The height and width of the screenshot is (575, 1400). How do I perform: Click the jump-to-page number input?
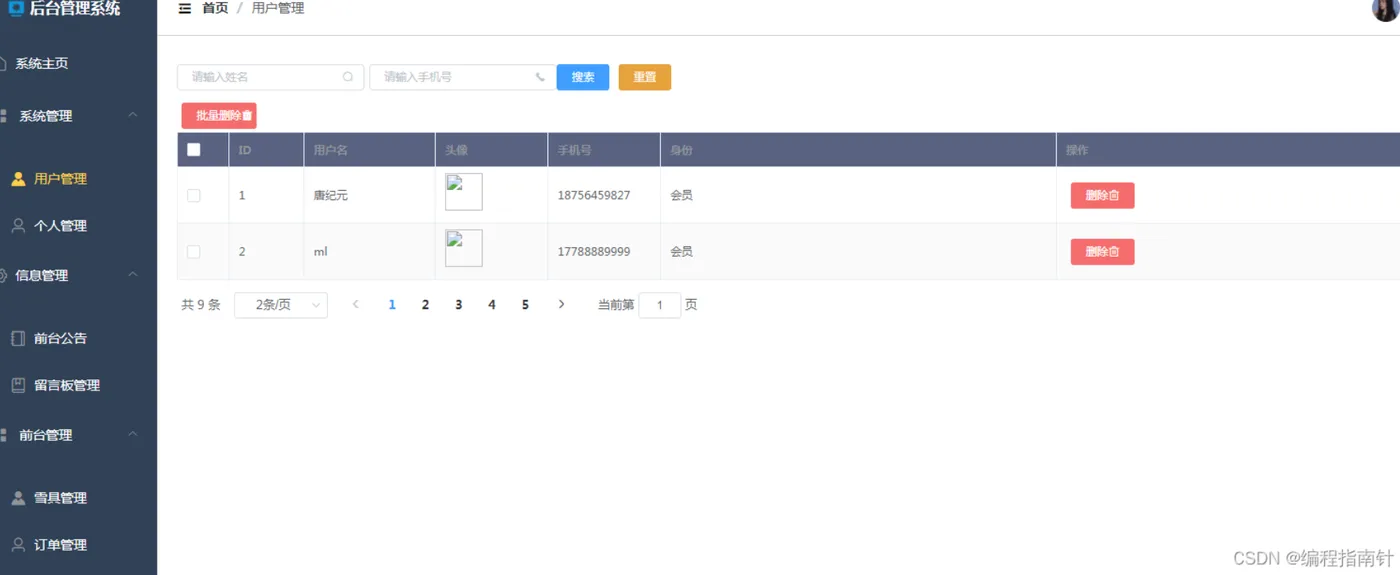[660, 305]
